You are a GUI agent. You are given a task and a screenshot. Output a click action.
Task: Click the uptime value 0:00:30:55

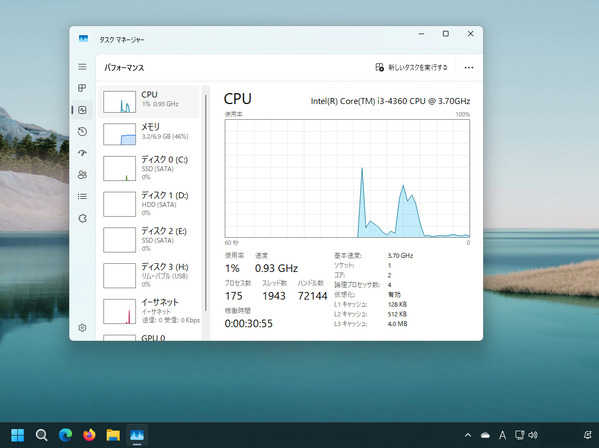click(x=249, y=323)
